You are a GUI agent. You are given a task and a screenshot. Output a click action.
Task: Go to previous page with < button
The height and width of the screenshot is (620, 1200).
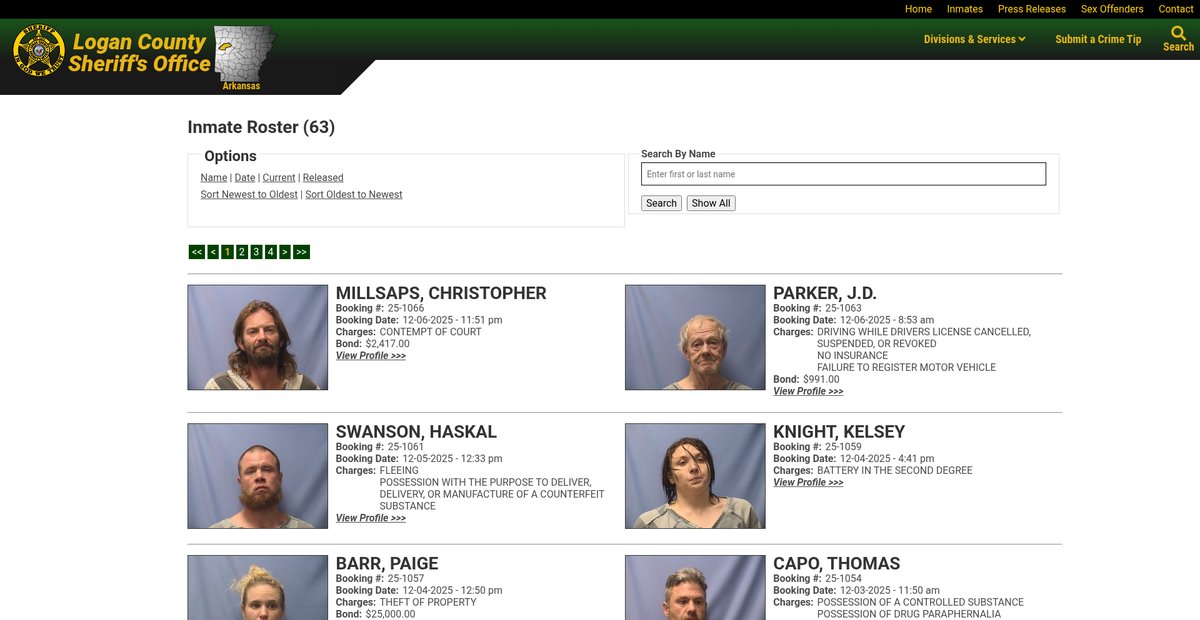[213, 252]
